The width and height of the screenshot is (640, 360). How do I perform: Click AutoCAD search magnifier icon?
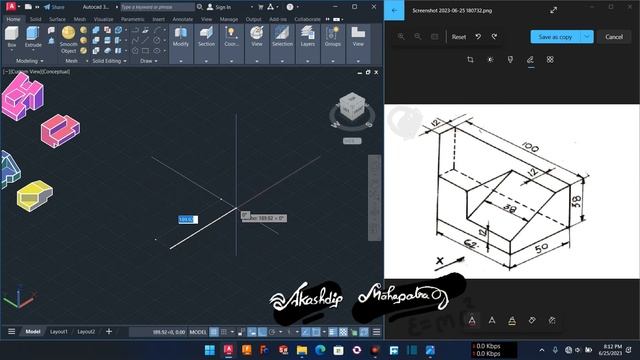click(200, 7)
